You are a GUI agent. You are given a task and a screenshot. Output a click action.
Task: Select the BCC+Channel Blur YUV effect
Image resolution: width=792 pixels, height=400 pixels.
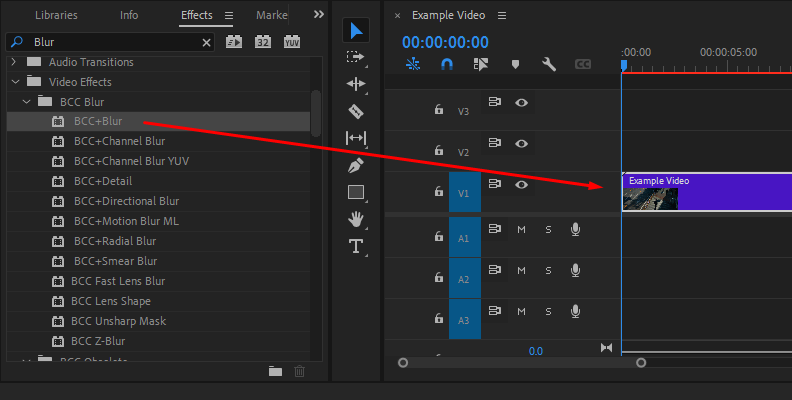click(x=131, y=161)
